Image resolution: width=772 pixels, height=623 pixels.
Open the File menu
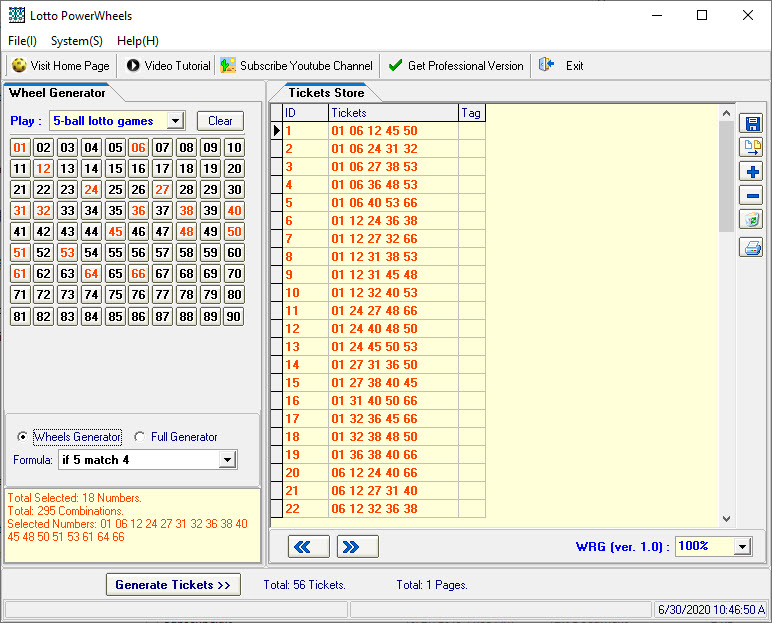(22, 41)
